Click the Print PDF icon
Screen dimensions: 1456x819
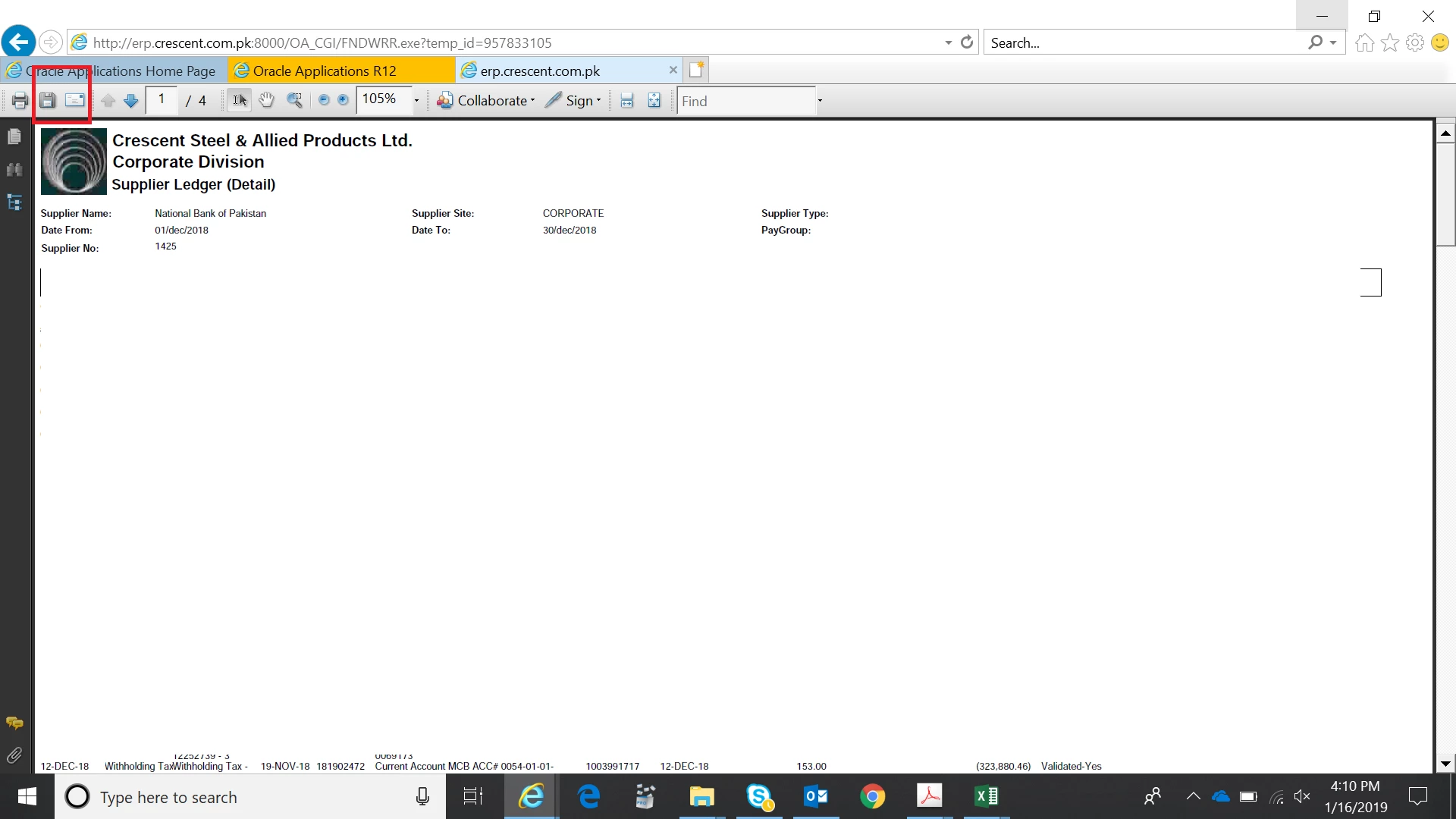pyautogui.click(x=20, y=100)
